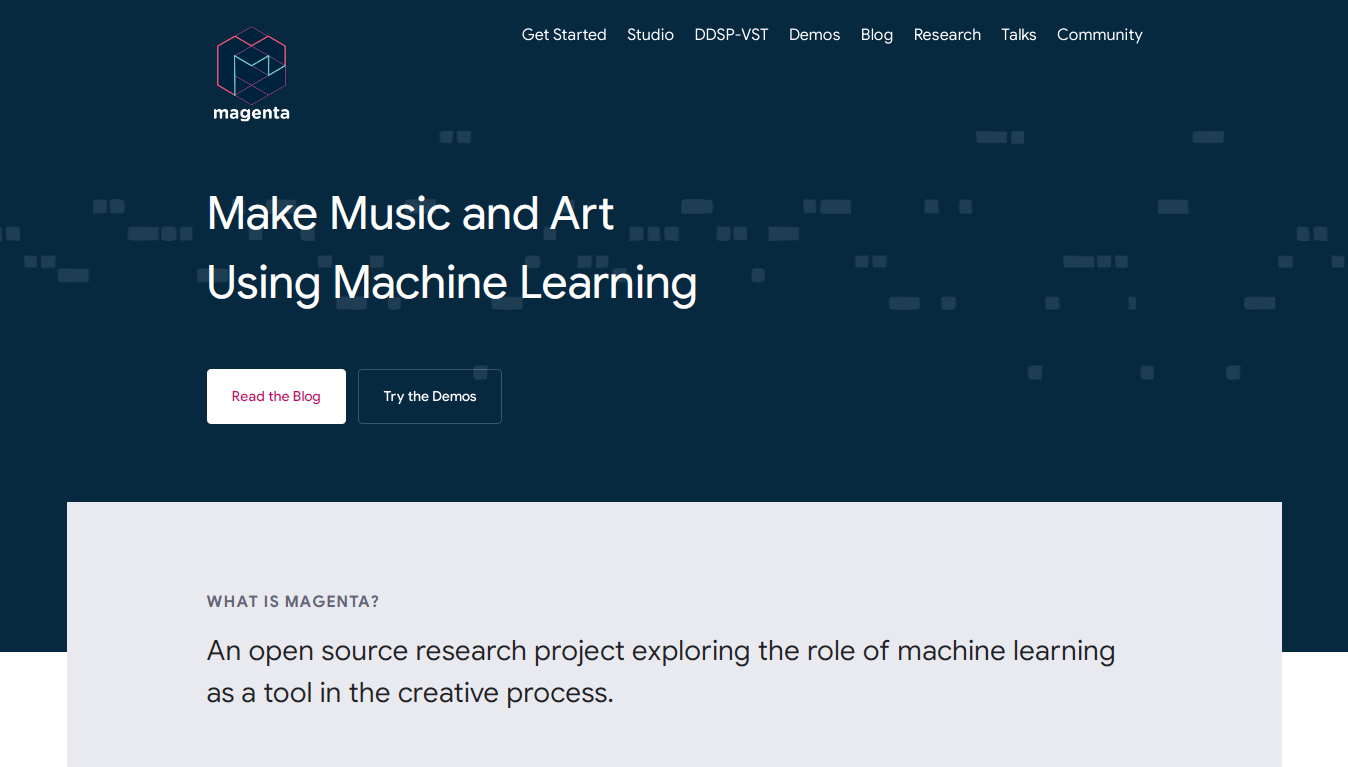Open the Blog nav item
The width and height of the screenshot is (1348, 767).
(877, 35)
